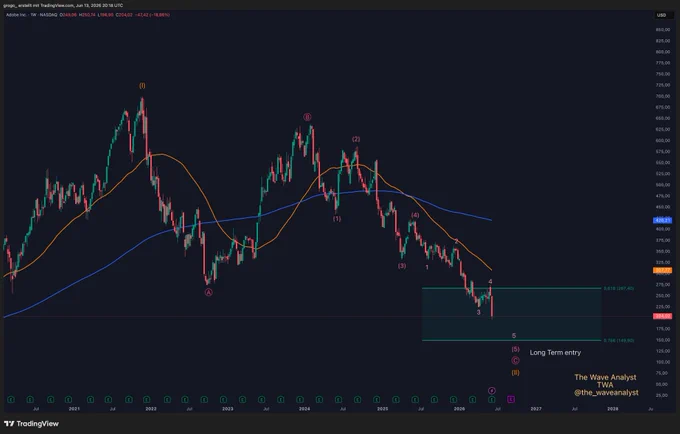This screenshot has width=680, height=434.
Task: Click the 2026 label on time axis
Action: click(459, 408)
